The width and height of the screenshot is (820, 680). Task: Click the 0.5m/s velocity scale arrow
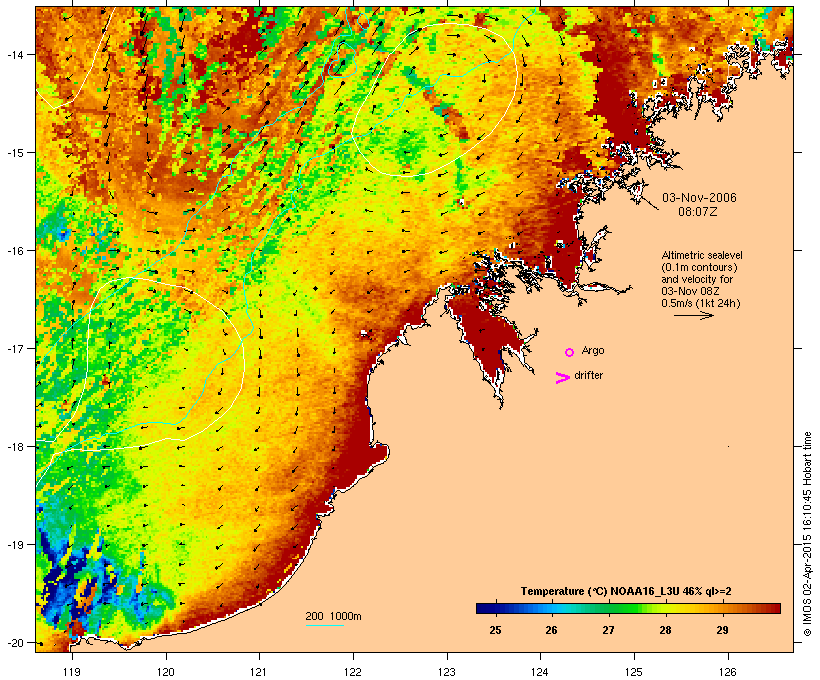[693, 315]
